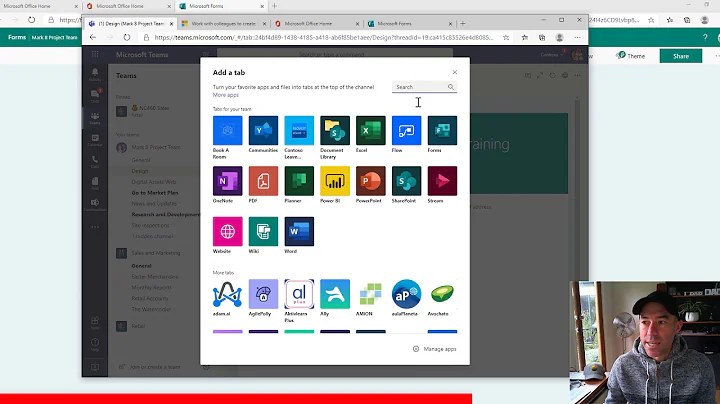The width and height of the screenshot is (720, 404).
Task: Open Manage apps link
Action: click(435, 349)
